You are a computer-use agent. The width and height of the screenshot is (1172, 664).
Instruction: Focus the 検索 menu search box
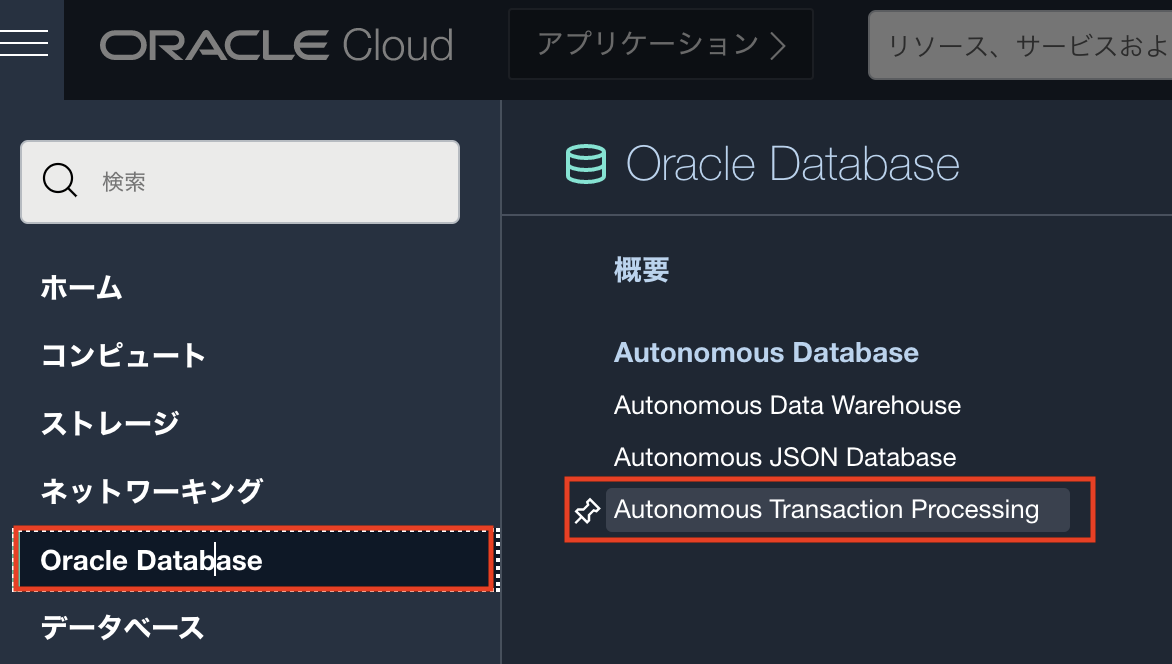pos(260,182)
